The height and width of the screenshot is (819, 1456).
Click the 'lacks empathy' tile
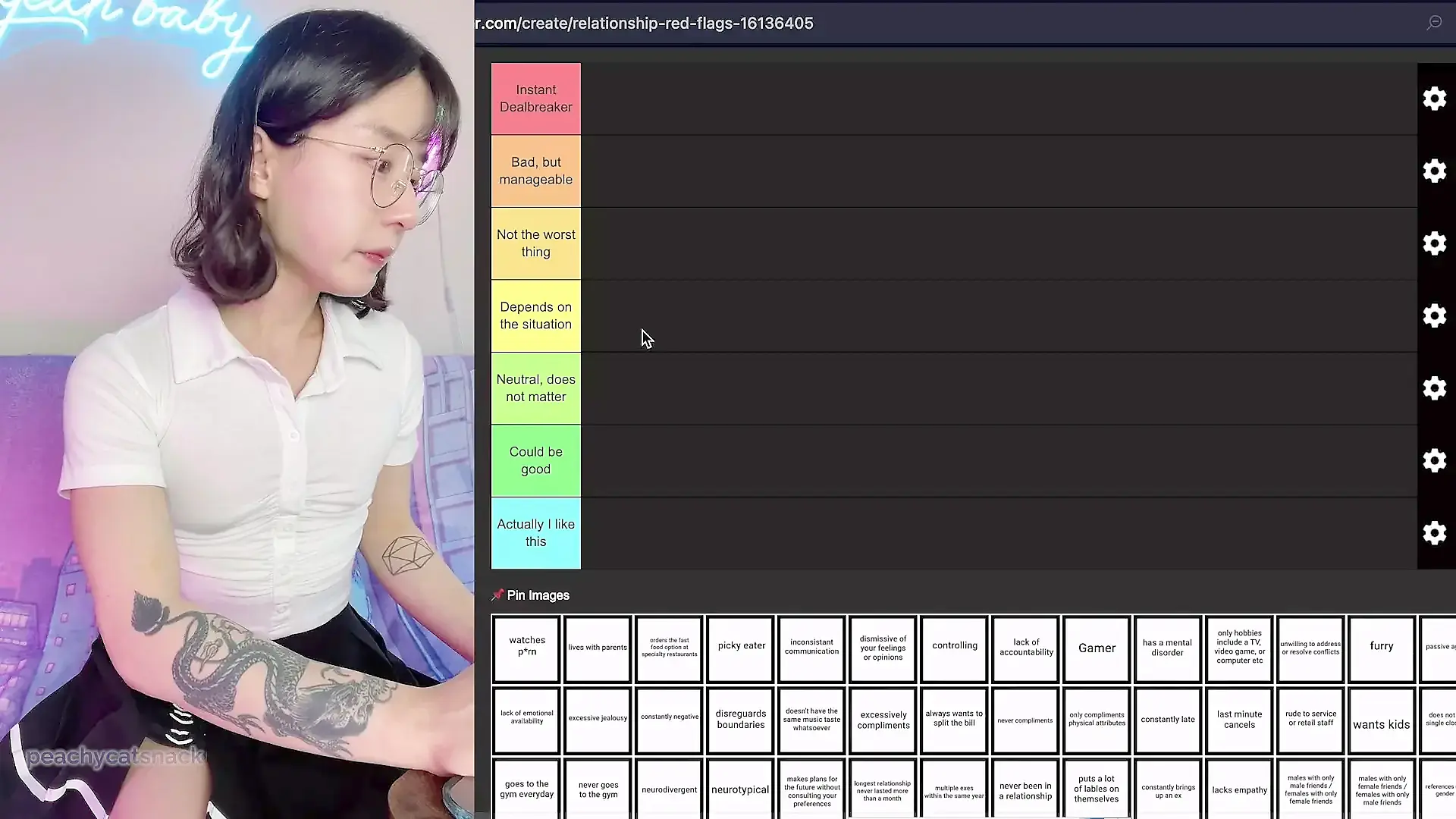1239,789
